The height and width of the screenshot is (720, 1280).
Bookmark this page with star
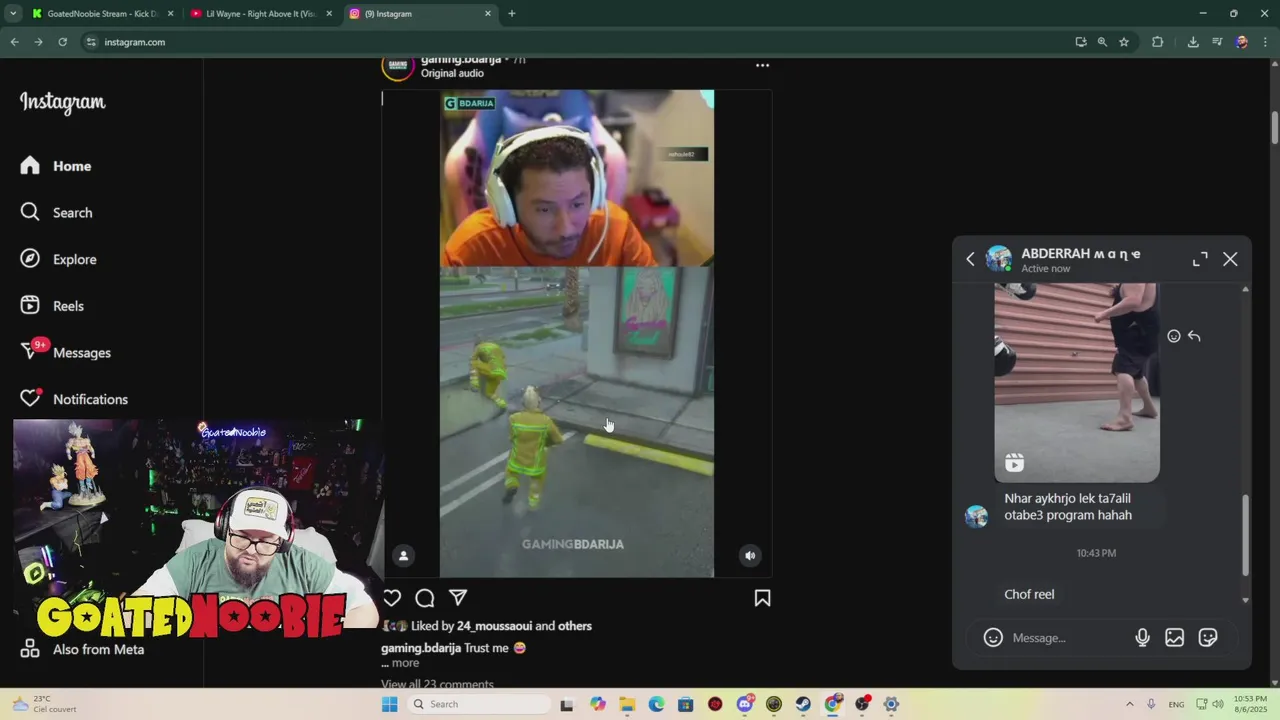pyautogui.click(x=1124, y=42)
